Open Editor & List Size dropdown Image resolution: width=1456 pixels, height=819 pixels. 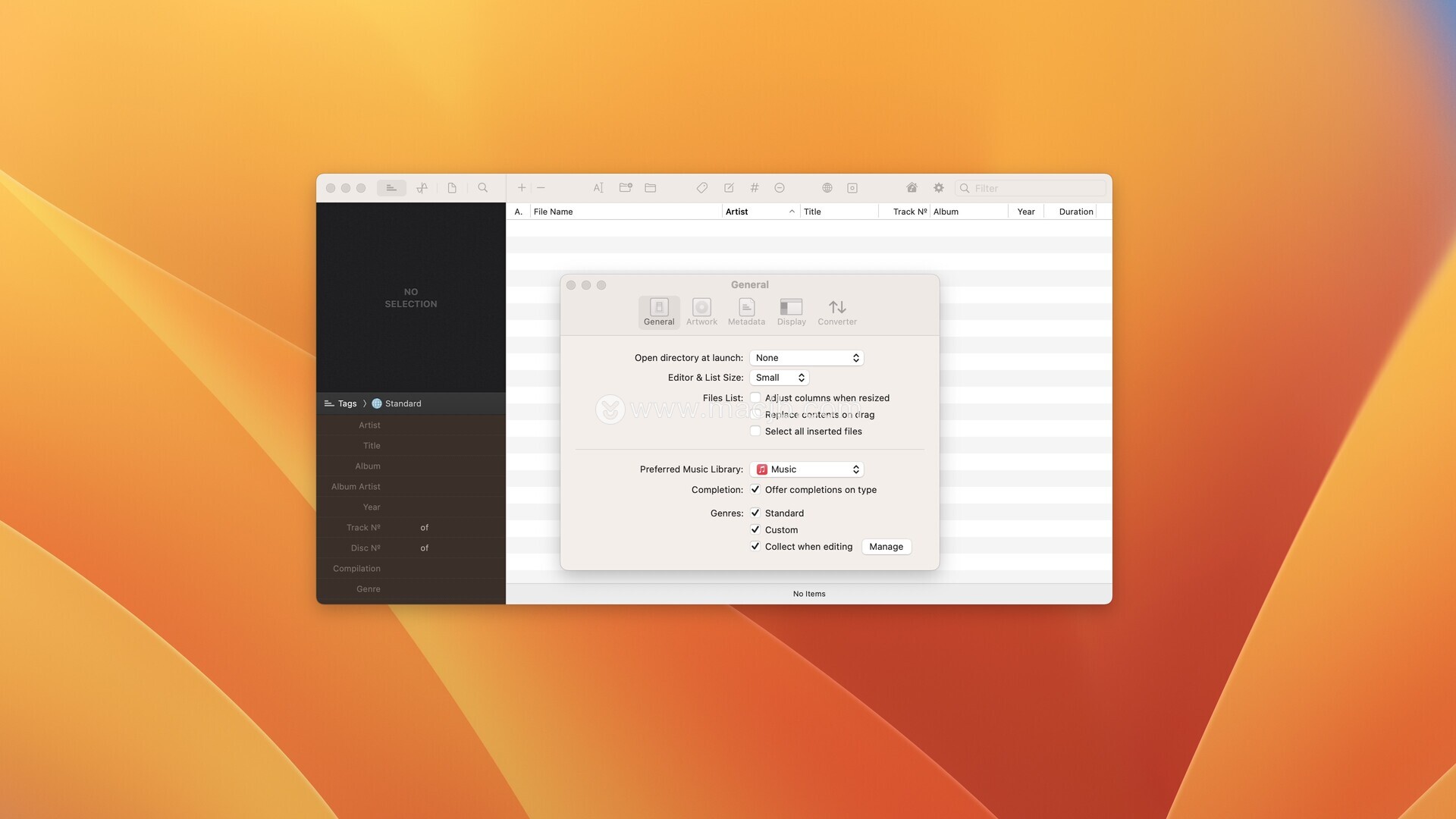tap(779, 378)
